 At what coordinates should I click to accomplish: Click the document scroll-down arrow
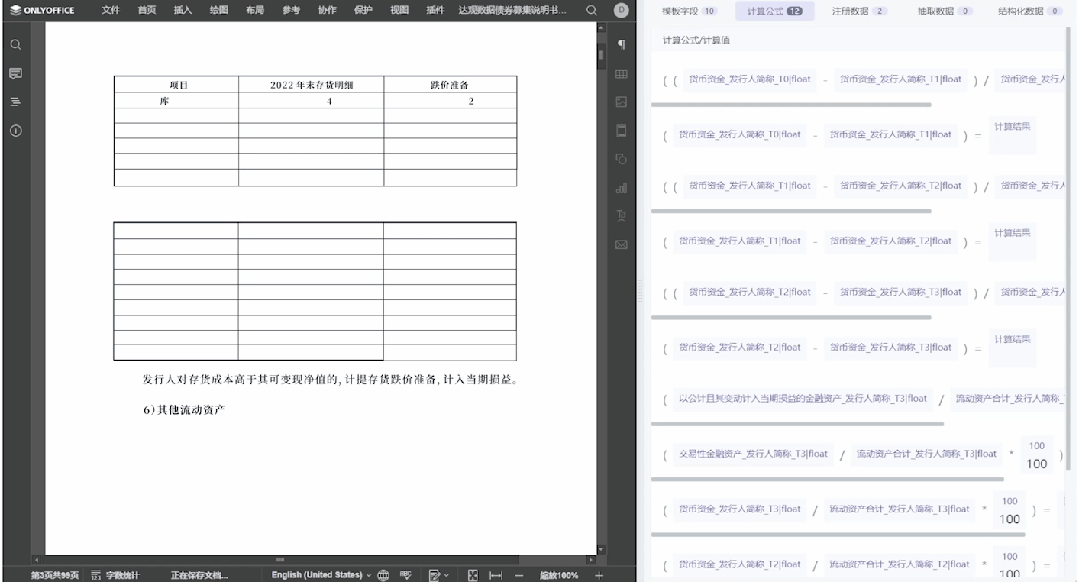[601, 550]
